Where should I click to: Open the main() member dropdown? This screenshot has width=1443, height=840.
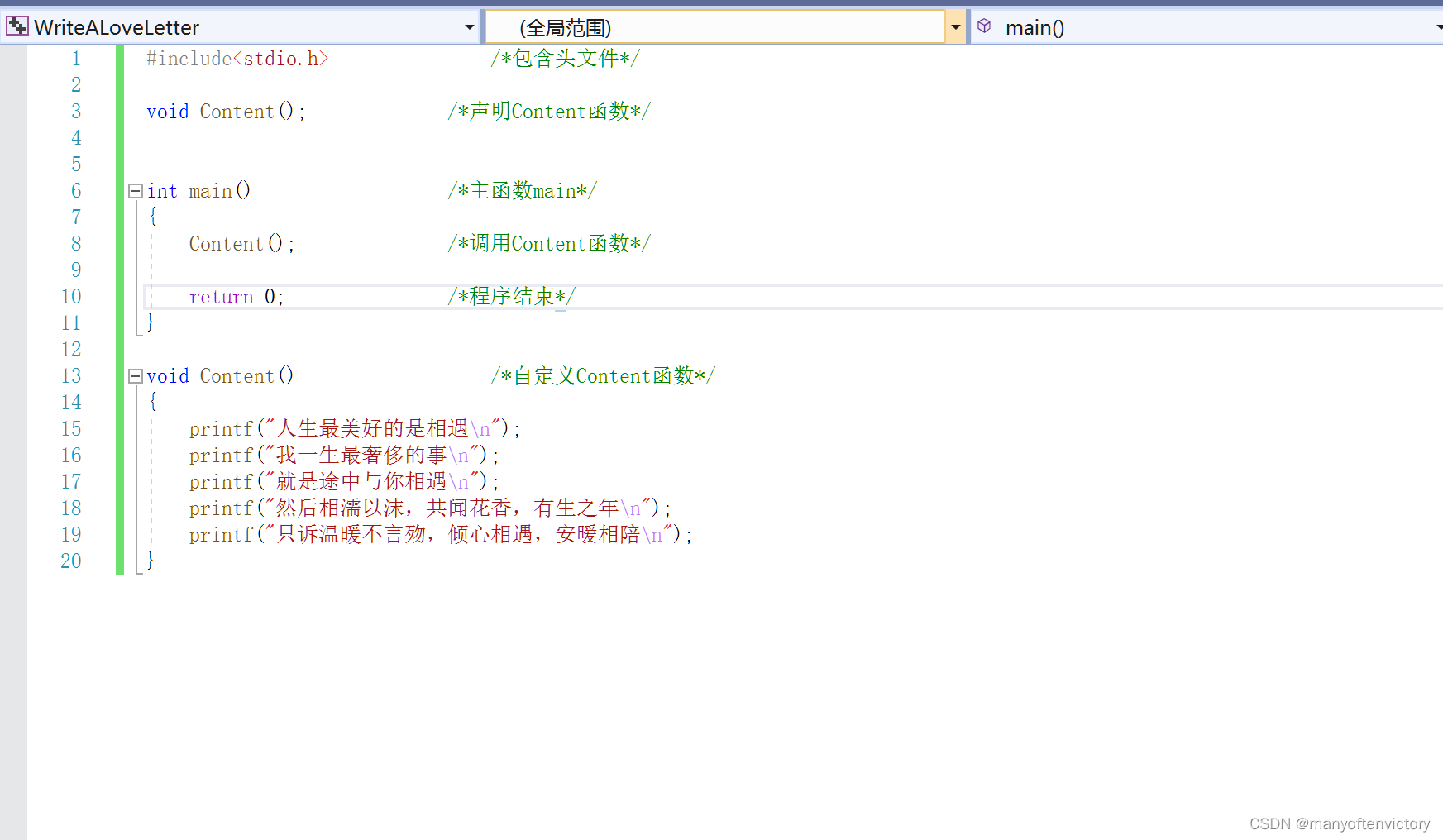click(1437, 27)
